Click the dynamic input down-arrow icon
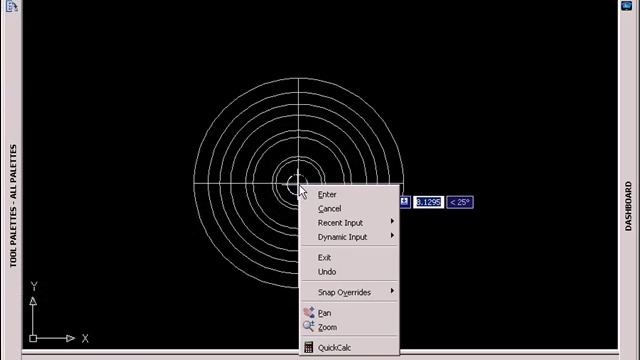The height and width of the screenshot is (360, 640). [x=405, y=202]
